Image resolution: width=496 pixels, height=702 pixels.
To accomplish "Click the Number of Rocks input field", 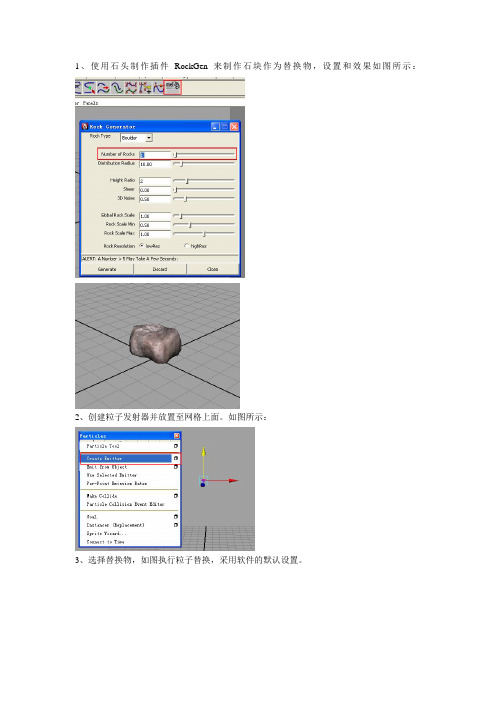I will pos(155,155).
